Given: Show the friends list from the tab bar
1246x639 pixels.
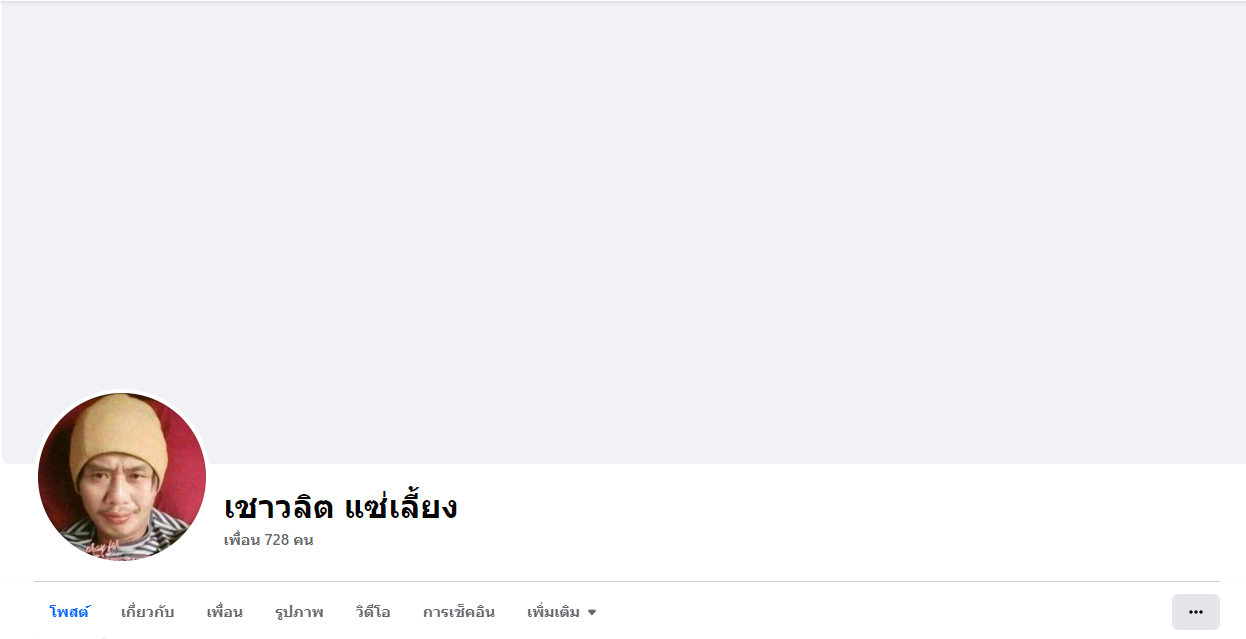Looking at the screenshot, I should [x=224, y=612].
